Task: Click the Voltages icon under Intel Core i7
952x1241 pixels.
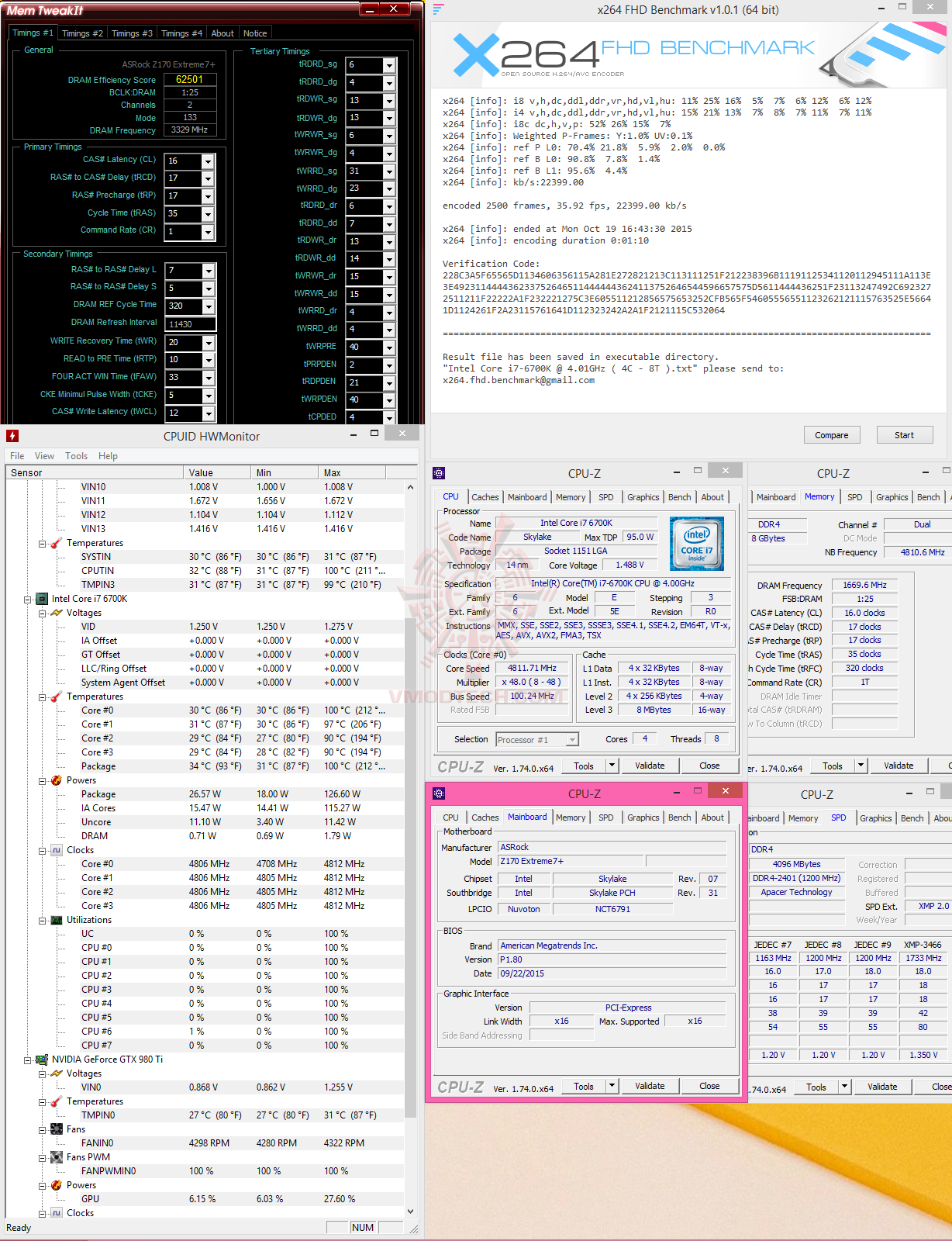Action: [x=57, y=613]
